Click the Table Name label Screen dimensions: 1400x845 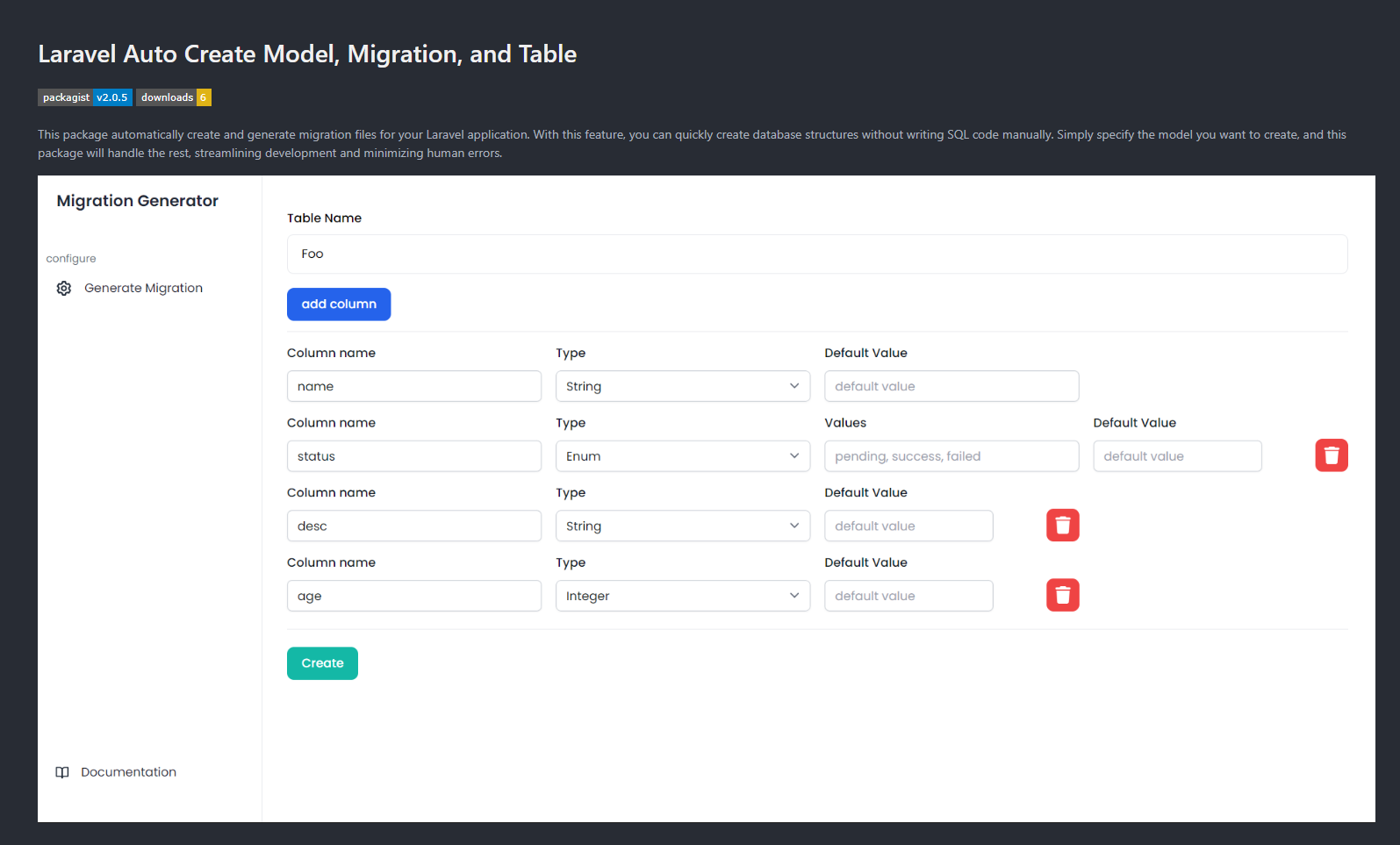(x=324, y=218)
